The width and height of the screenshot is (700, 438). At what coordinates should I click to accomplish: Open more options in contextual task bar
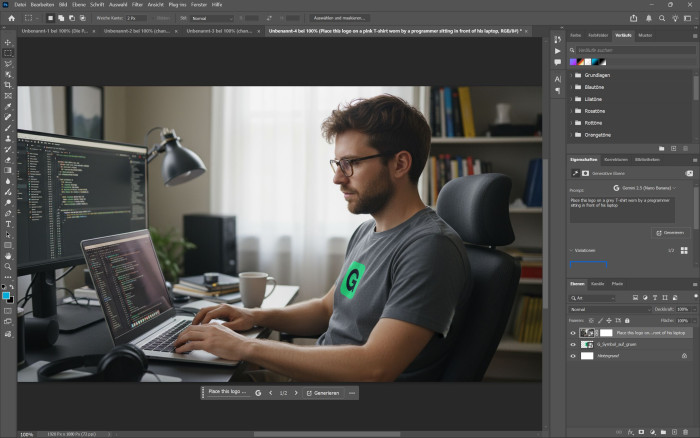(352, 393)
